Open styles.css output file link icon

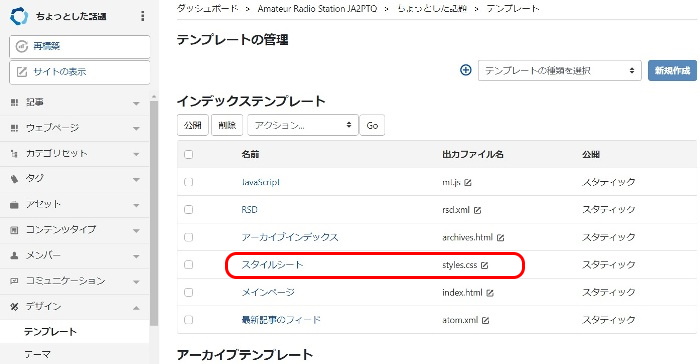pyautogui.click(x=484, y=265)
